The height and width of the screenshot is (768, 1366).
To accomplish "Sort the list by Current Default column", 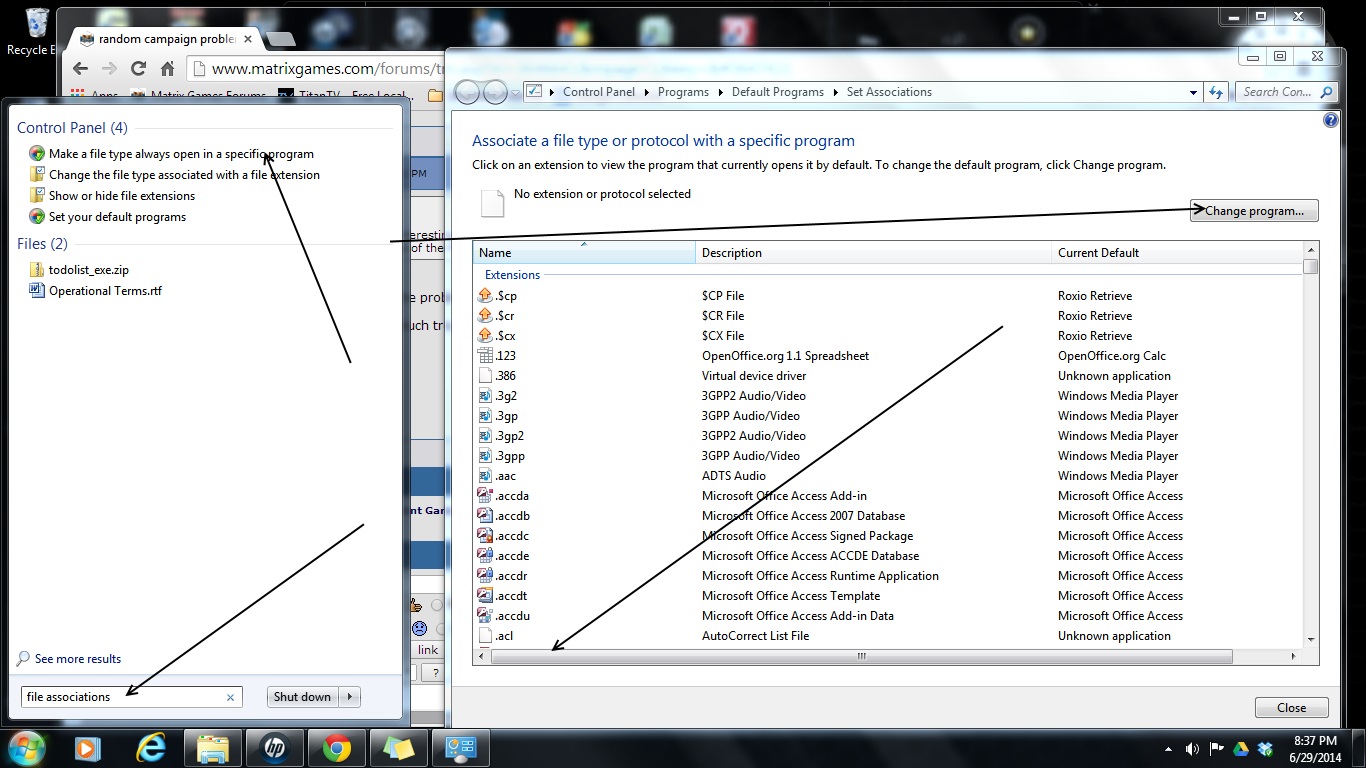I will click(1177, 253).
